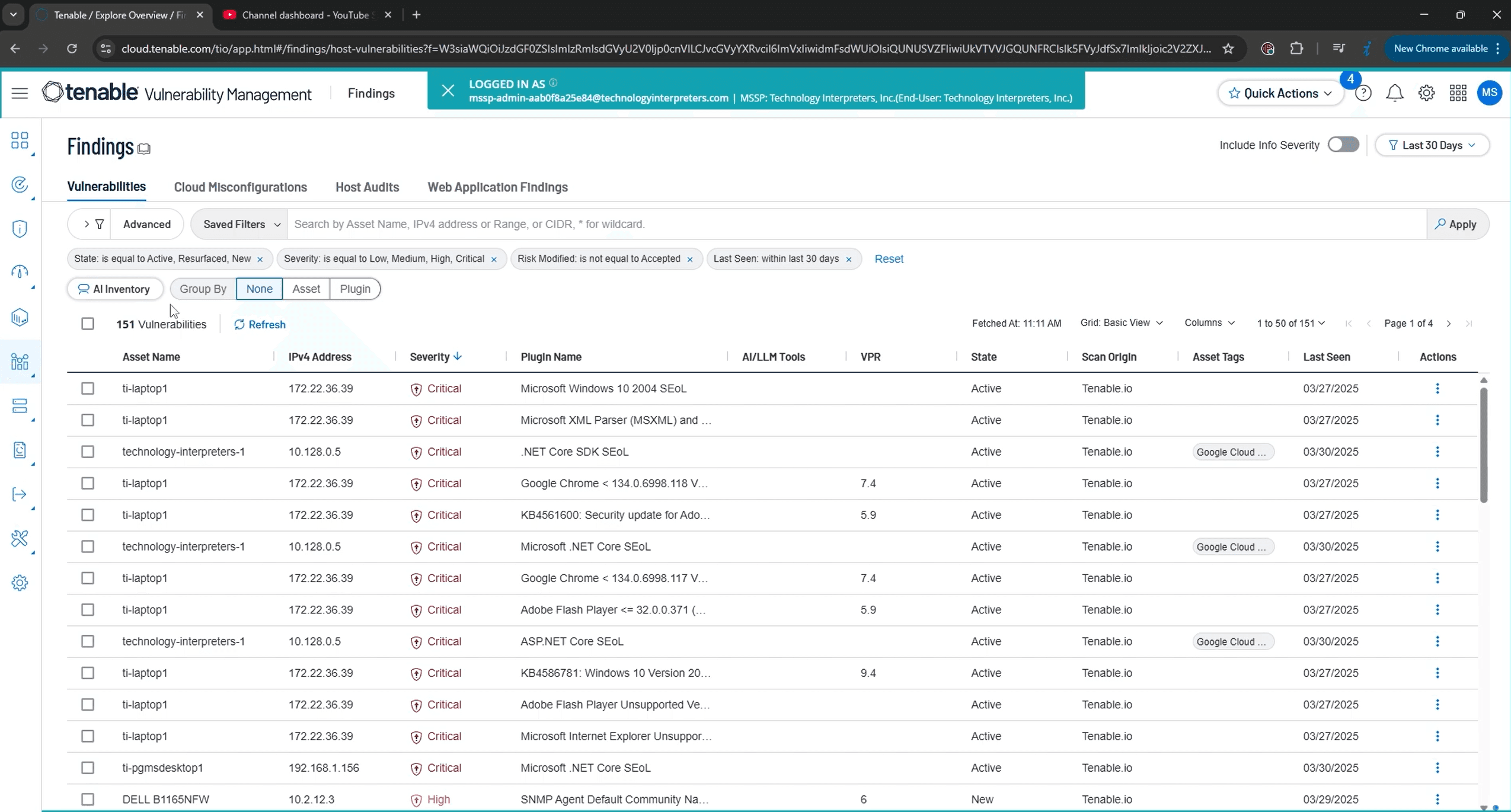This screenshot has height=812, width=1511.
Task: Enable the Include Info Severity toggle
Action: pyautogui.click(x=1343, y=145)
